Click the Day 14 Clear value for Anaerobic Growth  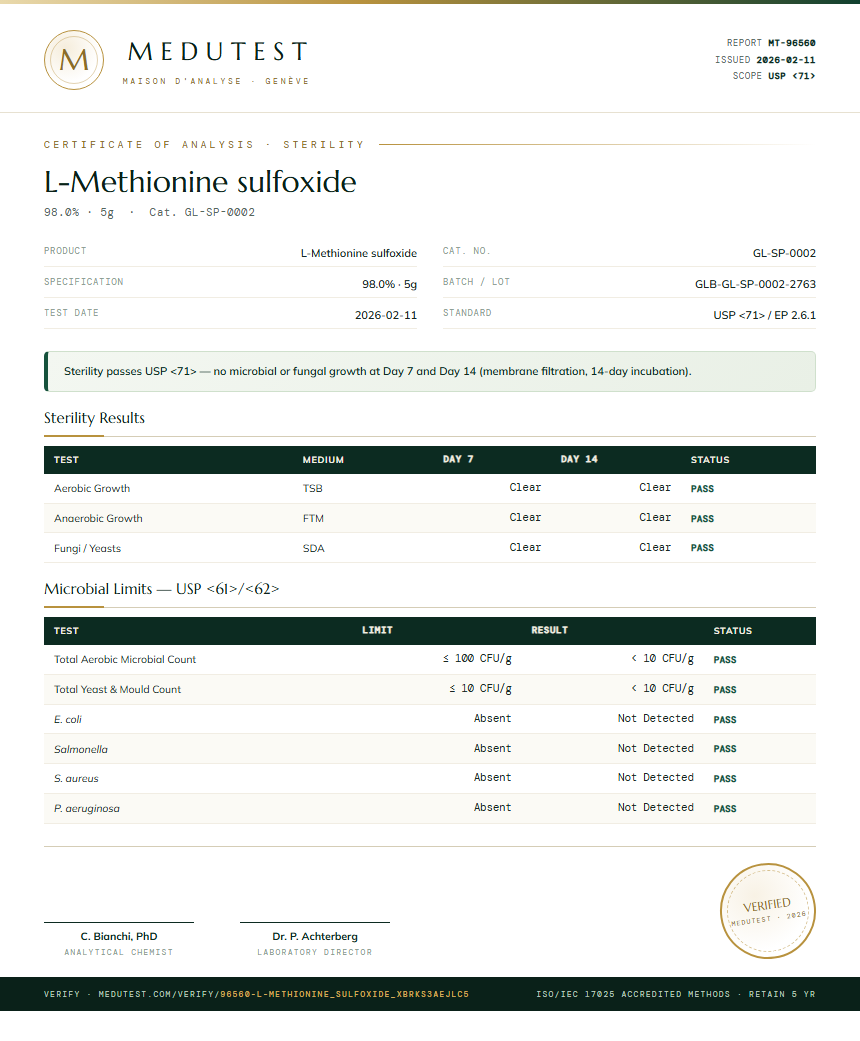(x=655, y=518)
